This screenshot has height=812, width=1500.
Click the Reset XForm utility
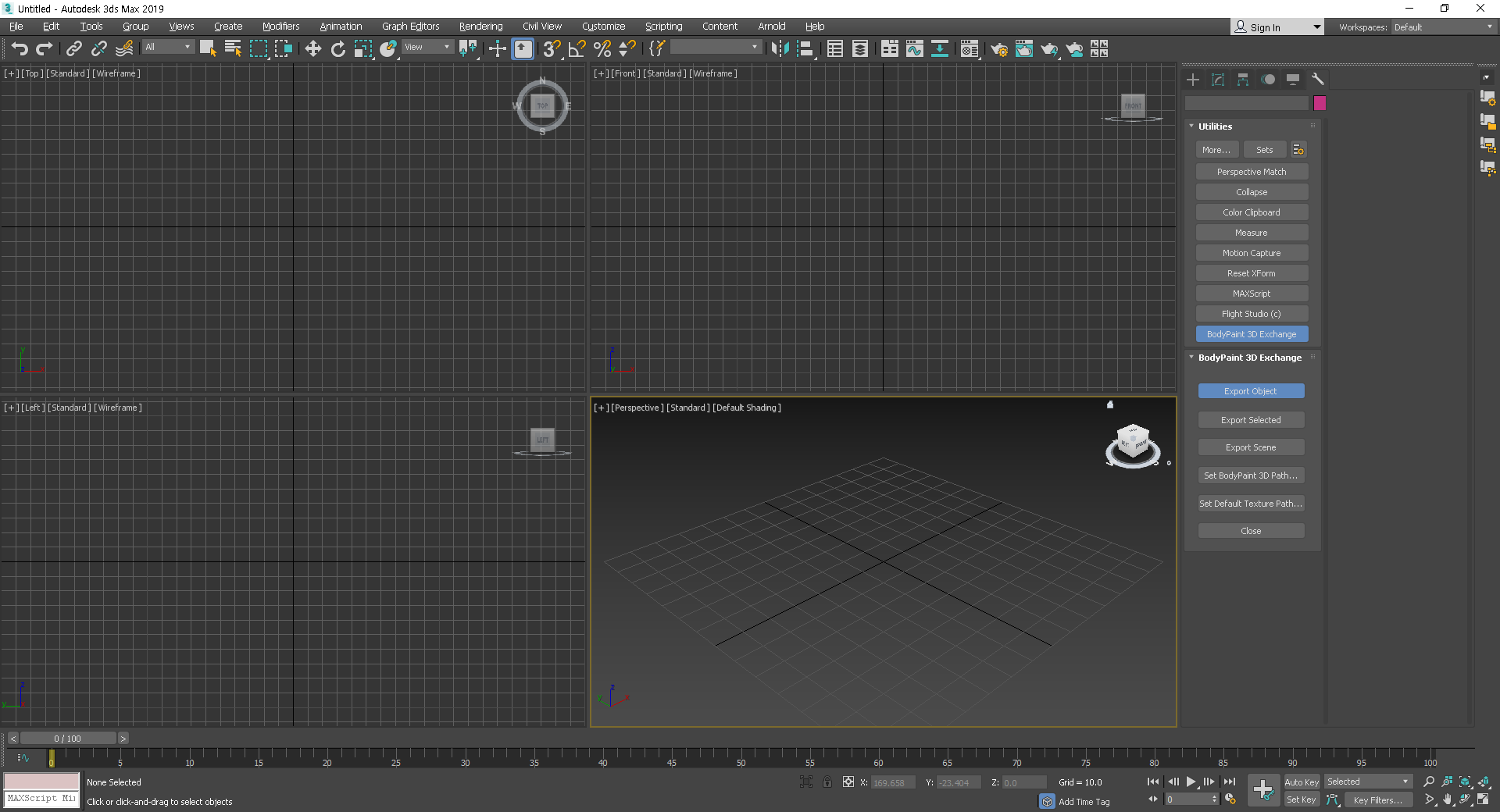(1252, 272)
